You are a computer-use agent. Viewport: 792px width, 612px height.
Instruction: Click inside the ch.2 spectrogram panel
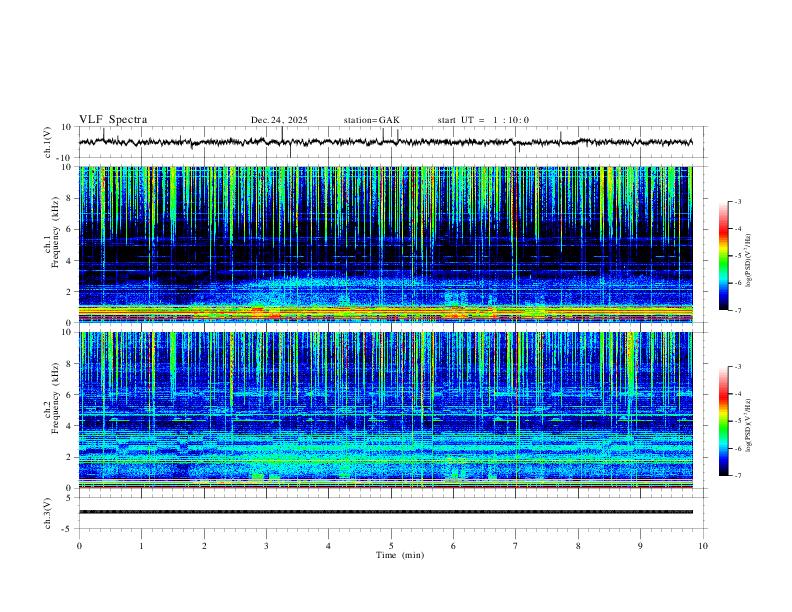tap(386, 410)
